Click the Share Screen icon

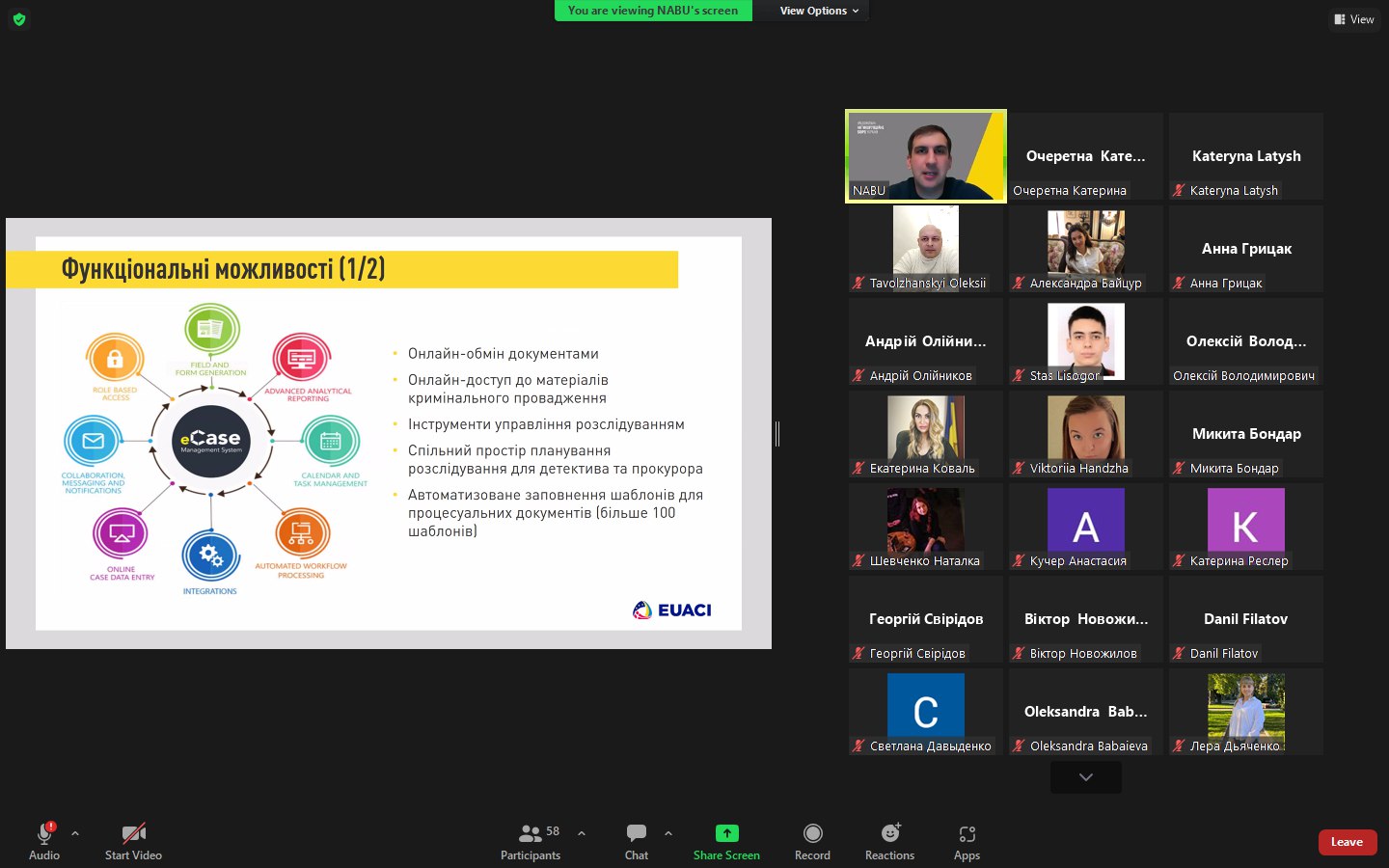[726, 833]
